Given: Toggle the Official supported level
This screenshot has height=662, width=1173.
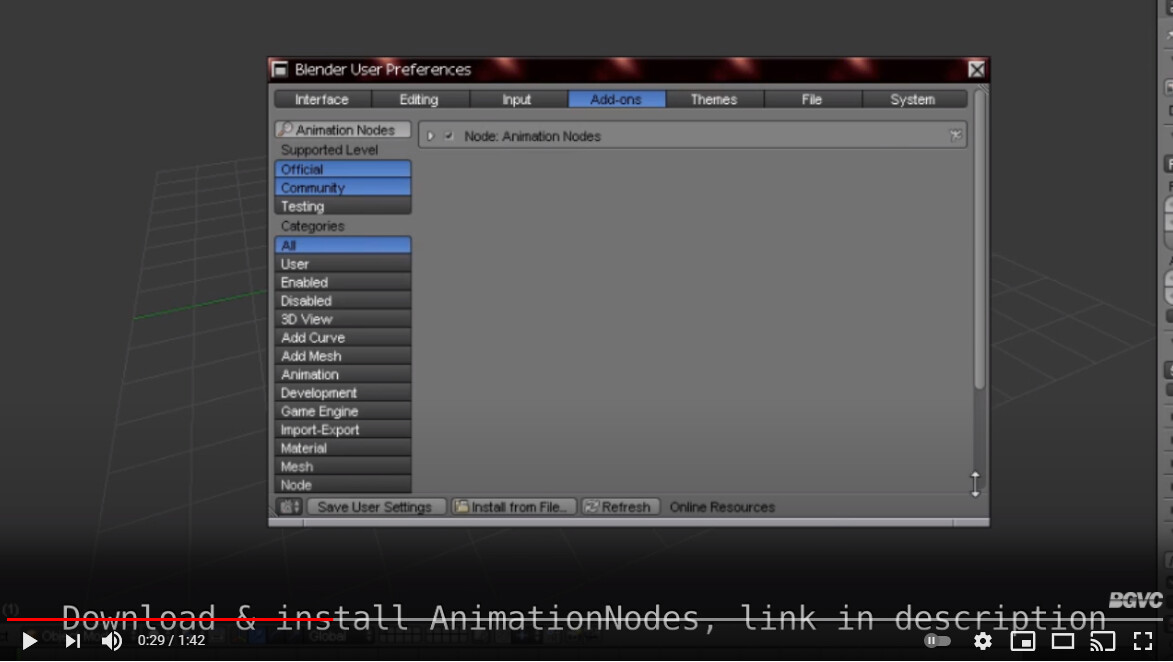Looking at the screenshot, I should point(342,169).
